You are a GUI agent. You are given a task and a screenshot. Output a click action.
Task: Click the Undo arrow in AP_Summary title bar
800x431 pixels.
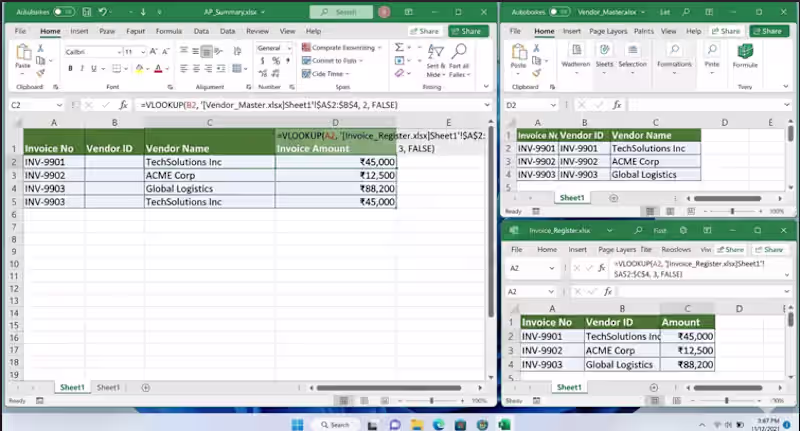click(103, 12)
